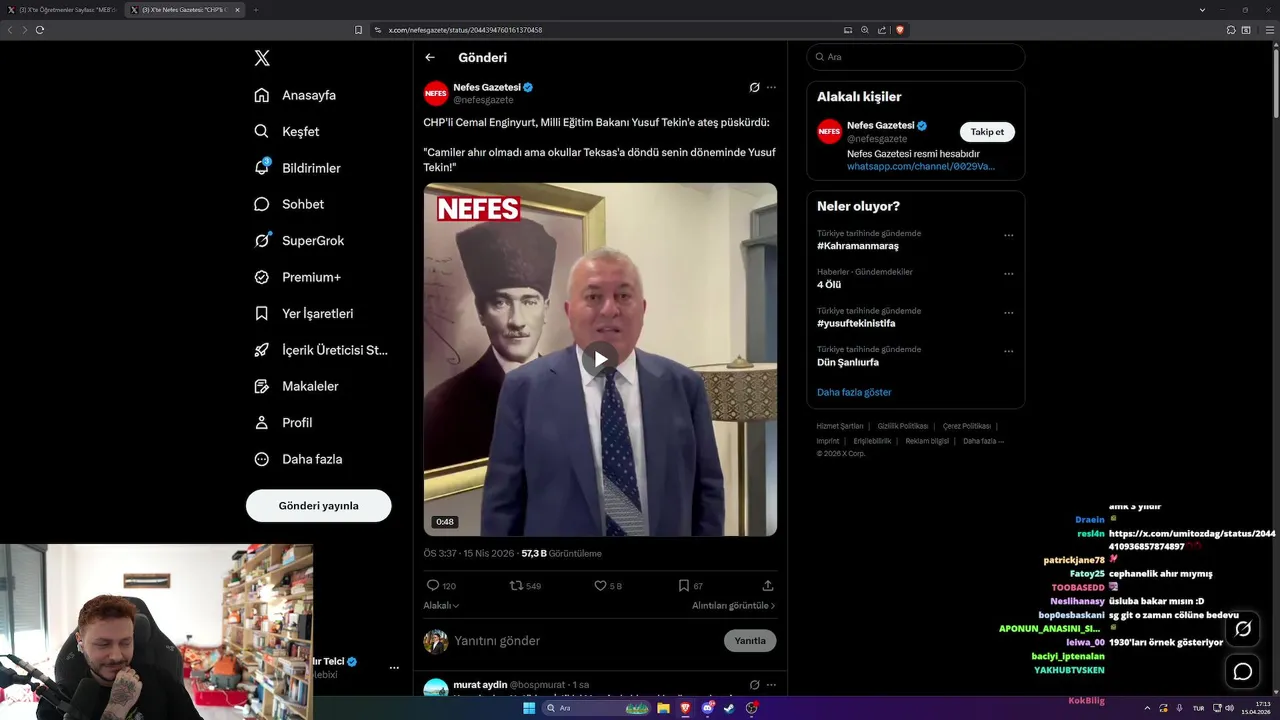Open Premium+ from sidebar
The image size is (1280, 720).
click(x=297, y=277)
